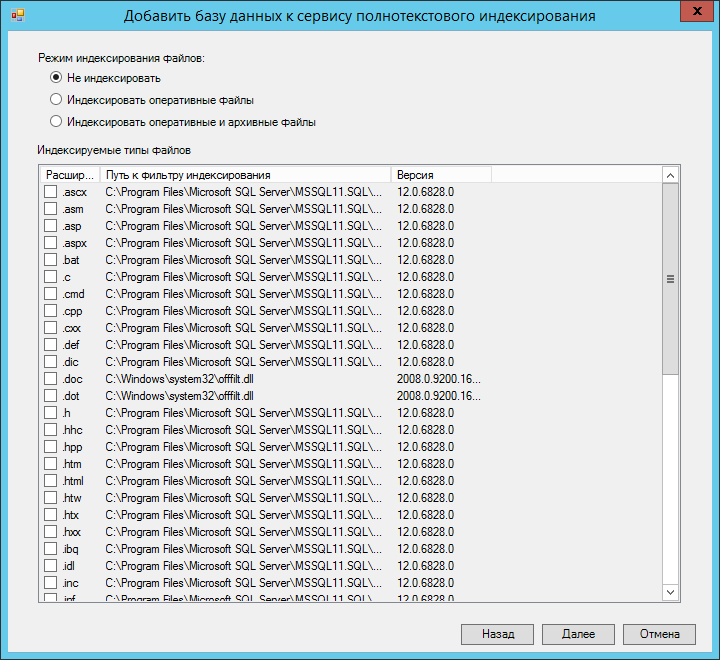Sort by the "Расшир..." column header
Image resolution: width=720 pixels, height=660 pixels.
coord(69,175)
